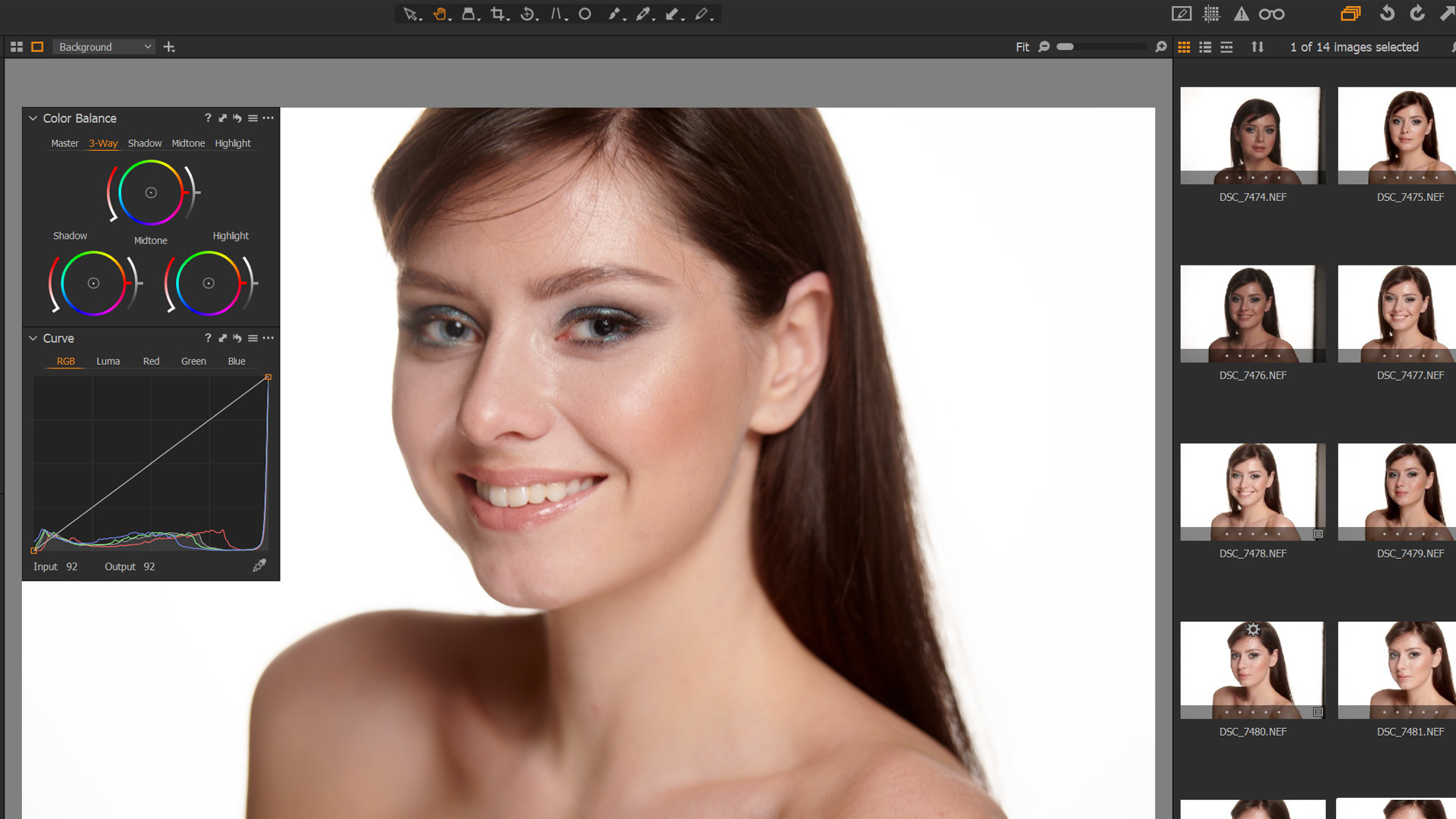Collapse the Color Balance panel
This screenshot has height=819, width=1456.
click(x=33, y=118)
